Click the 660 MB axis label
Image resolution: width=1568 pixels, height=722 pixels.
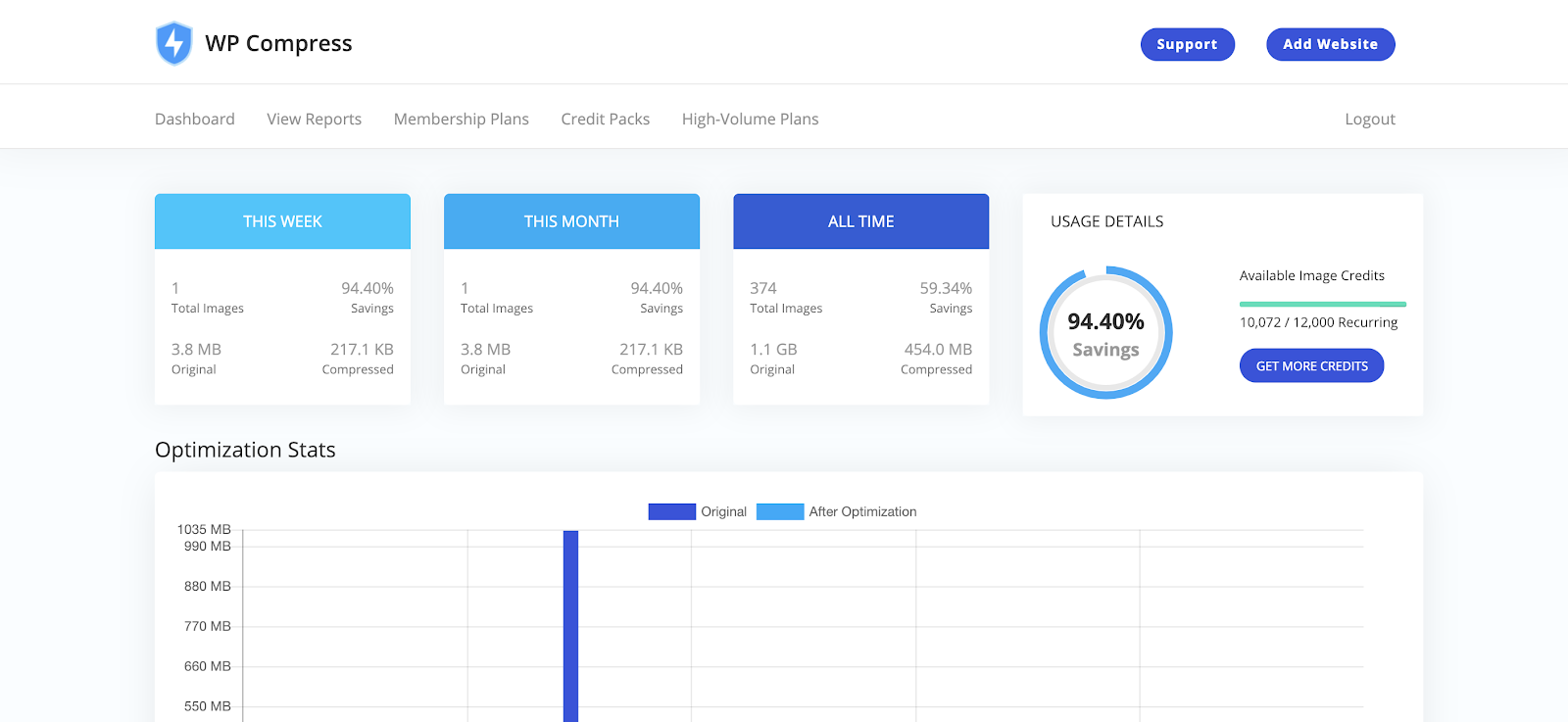coord(208,666)
